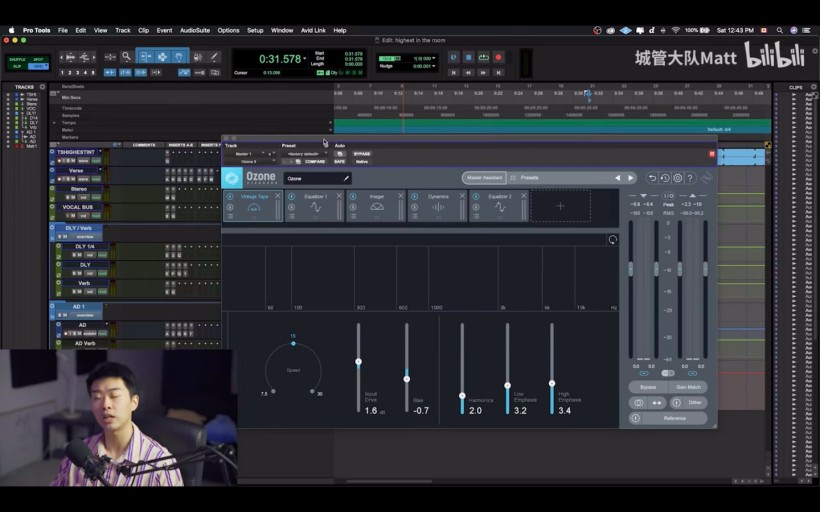Click the Master Assistant button
This screenshot has height=512, width=820.
pos(484,178)
